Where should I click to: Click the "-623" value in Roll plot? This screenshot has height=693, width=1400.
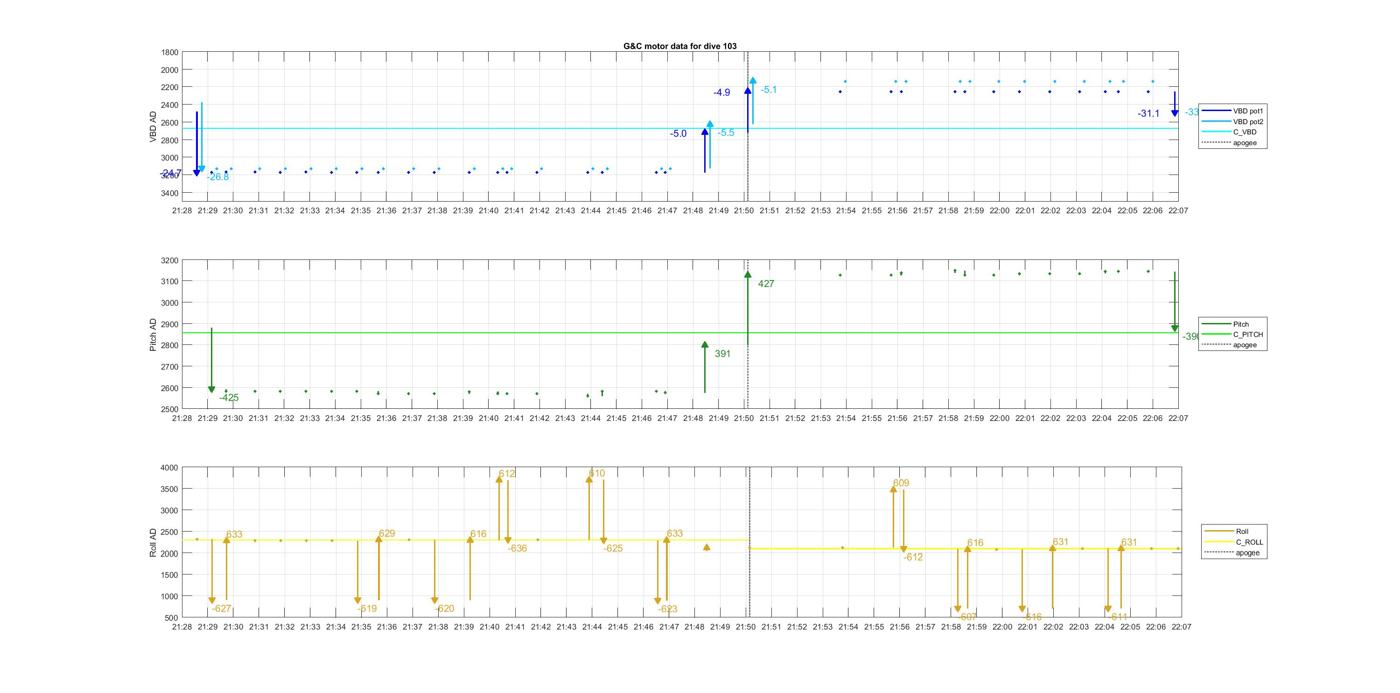[668, 609]
